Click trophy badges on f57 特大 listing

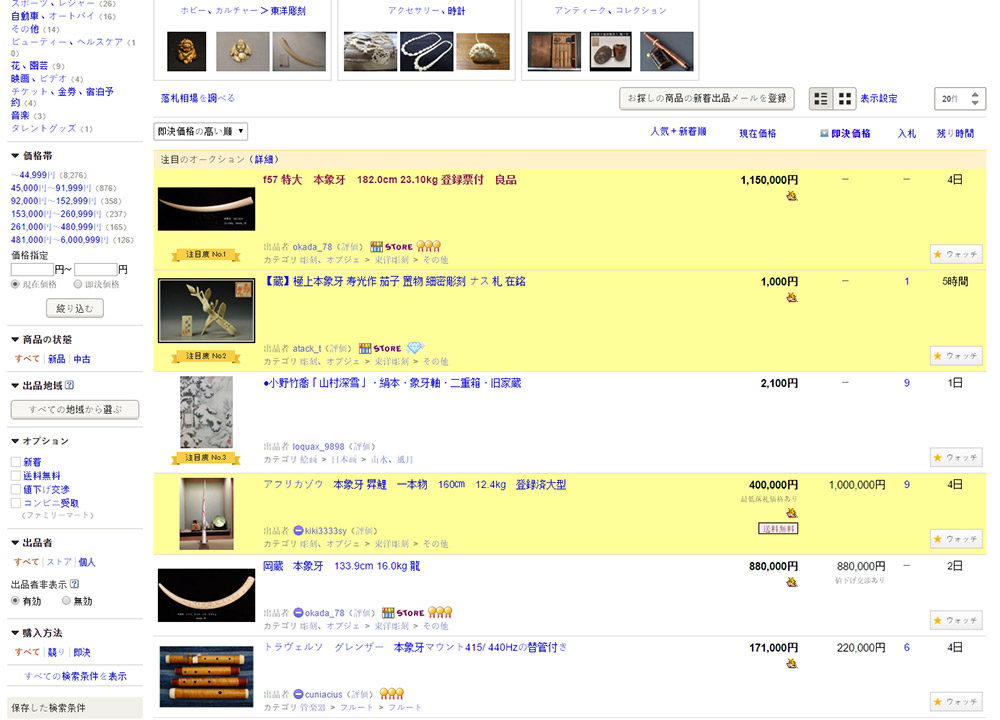[429, 246]
